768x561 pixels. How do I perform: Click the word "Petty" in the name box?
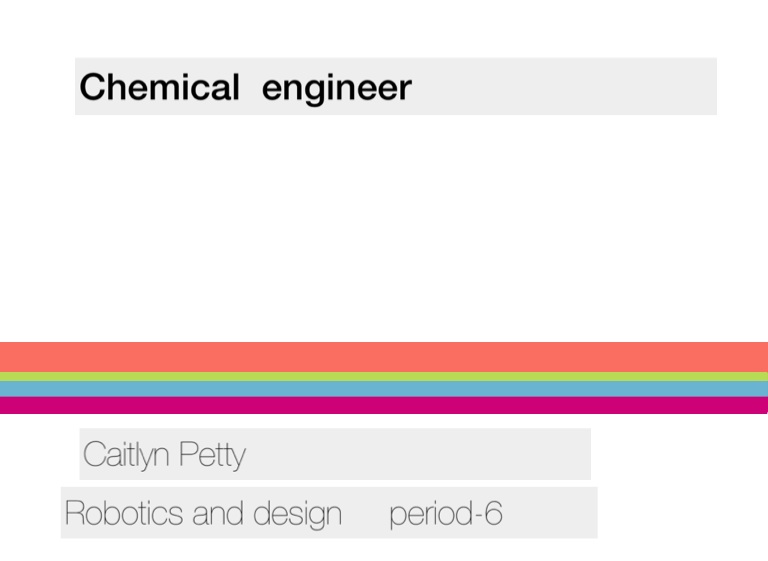[x=212, y=455]
